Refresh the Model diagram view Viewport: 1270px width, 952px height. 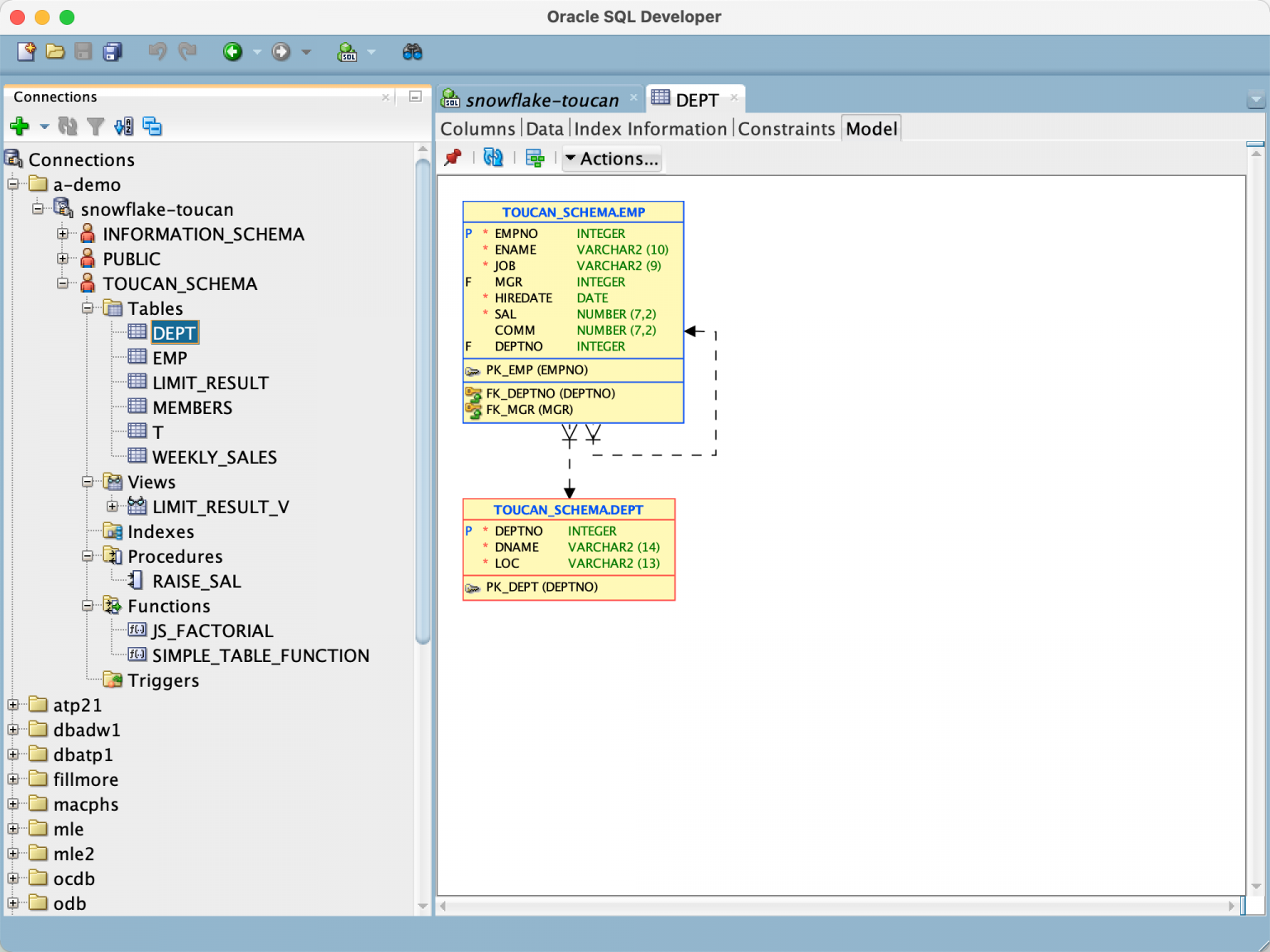click(x=493, y=158)
